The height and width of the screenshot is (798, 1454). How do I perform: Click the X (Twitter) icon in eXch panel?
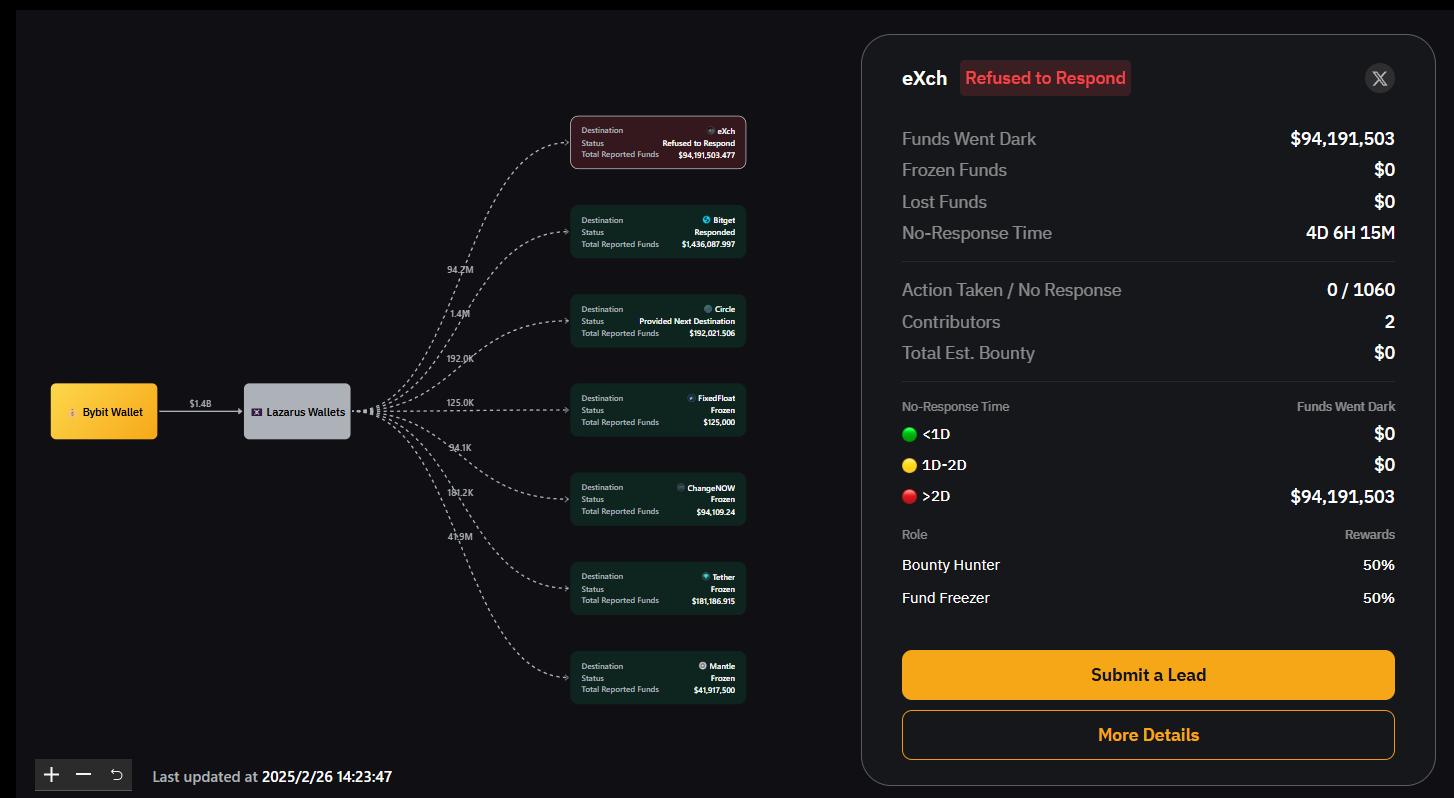[1379, 79]
